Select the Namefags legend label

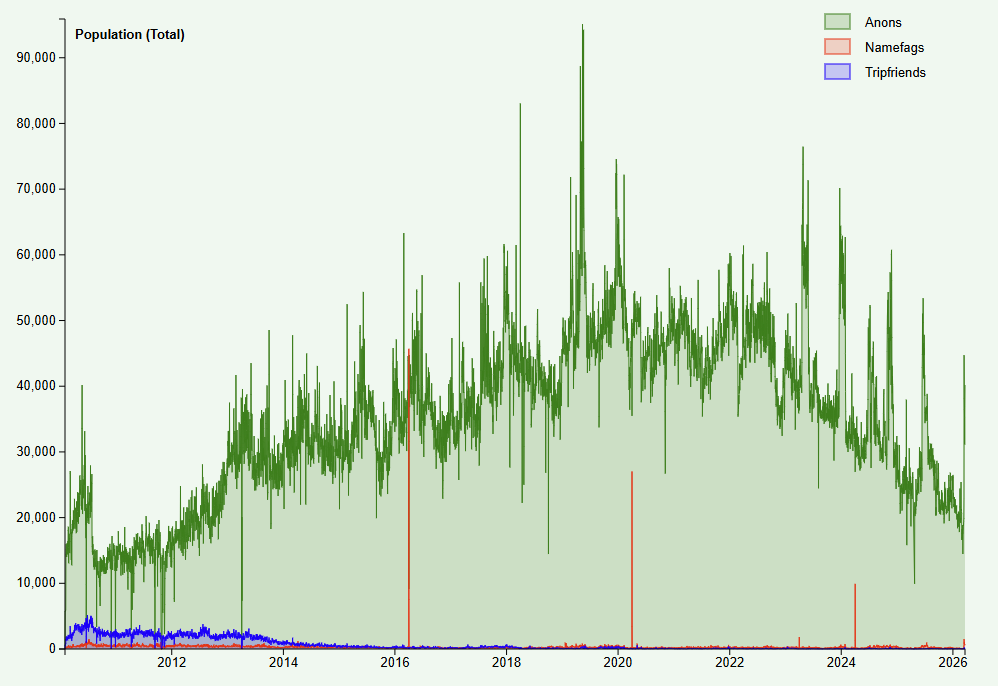point(894,47)
